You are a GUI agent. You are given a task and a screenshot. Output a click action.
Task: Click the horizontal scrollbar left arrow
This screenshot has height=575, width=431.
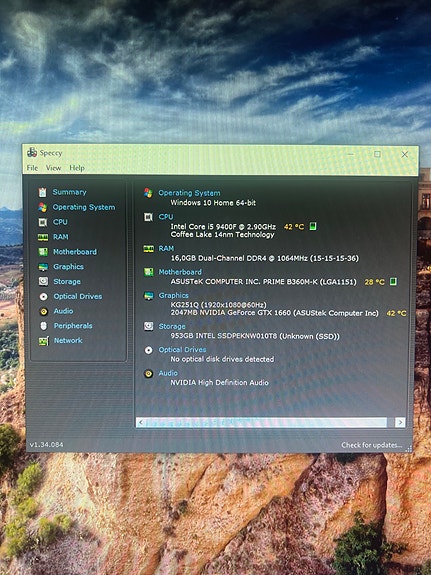[x=141, y=422]
